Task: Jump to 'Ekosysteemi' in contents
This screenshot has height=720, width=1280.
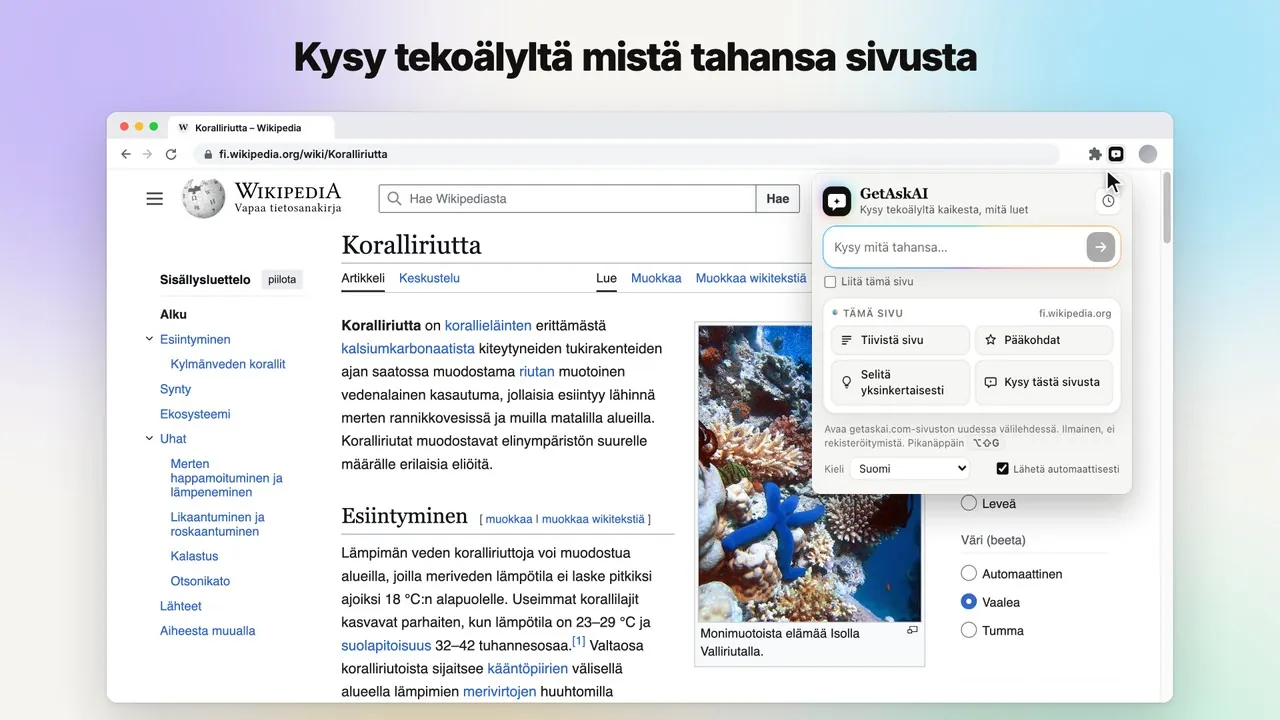Action: click(195, 414)
